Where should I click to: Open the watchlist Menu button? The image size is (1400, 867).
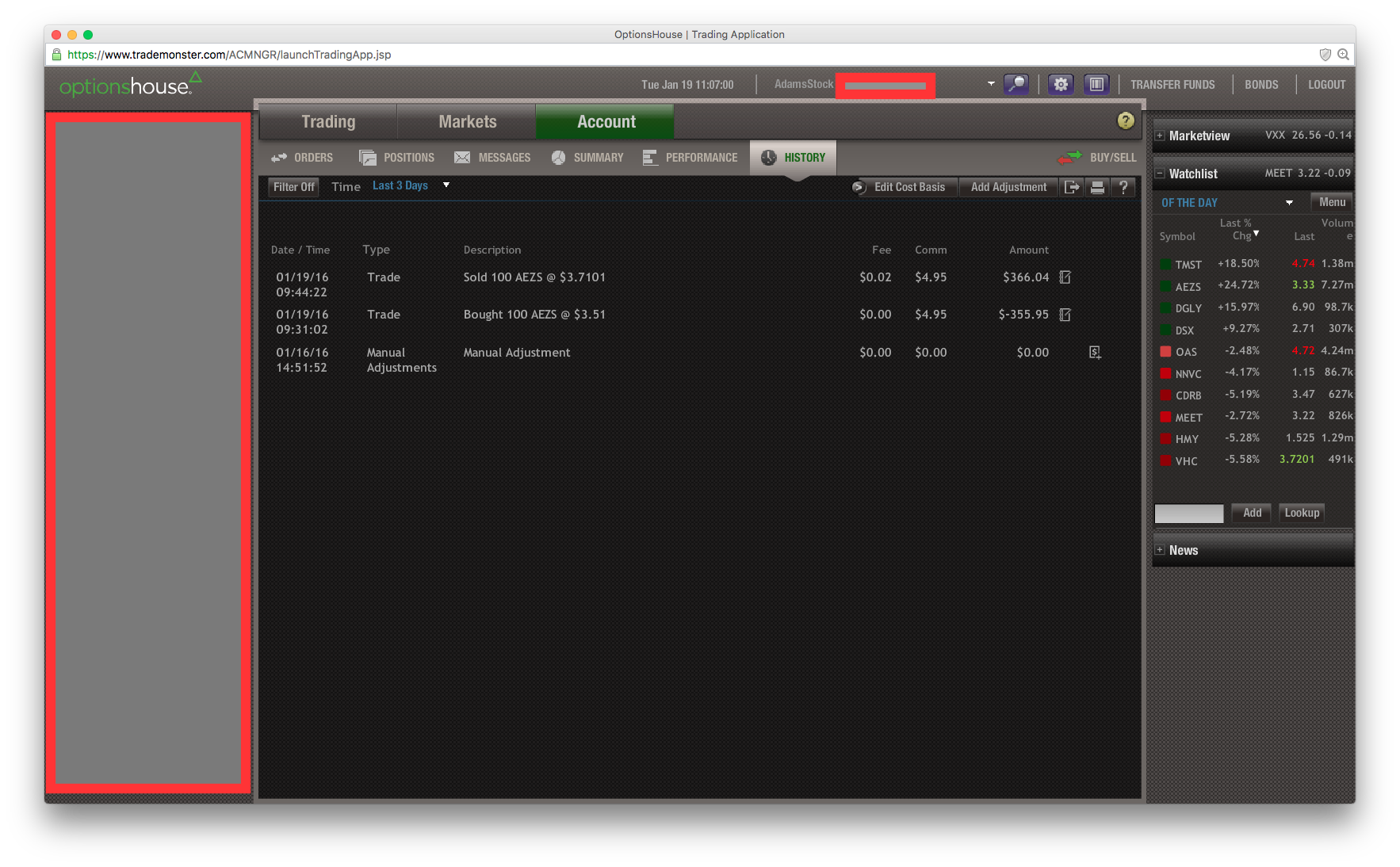pyautogui.click(x=1332, y=202)
